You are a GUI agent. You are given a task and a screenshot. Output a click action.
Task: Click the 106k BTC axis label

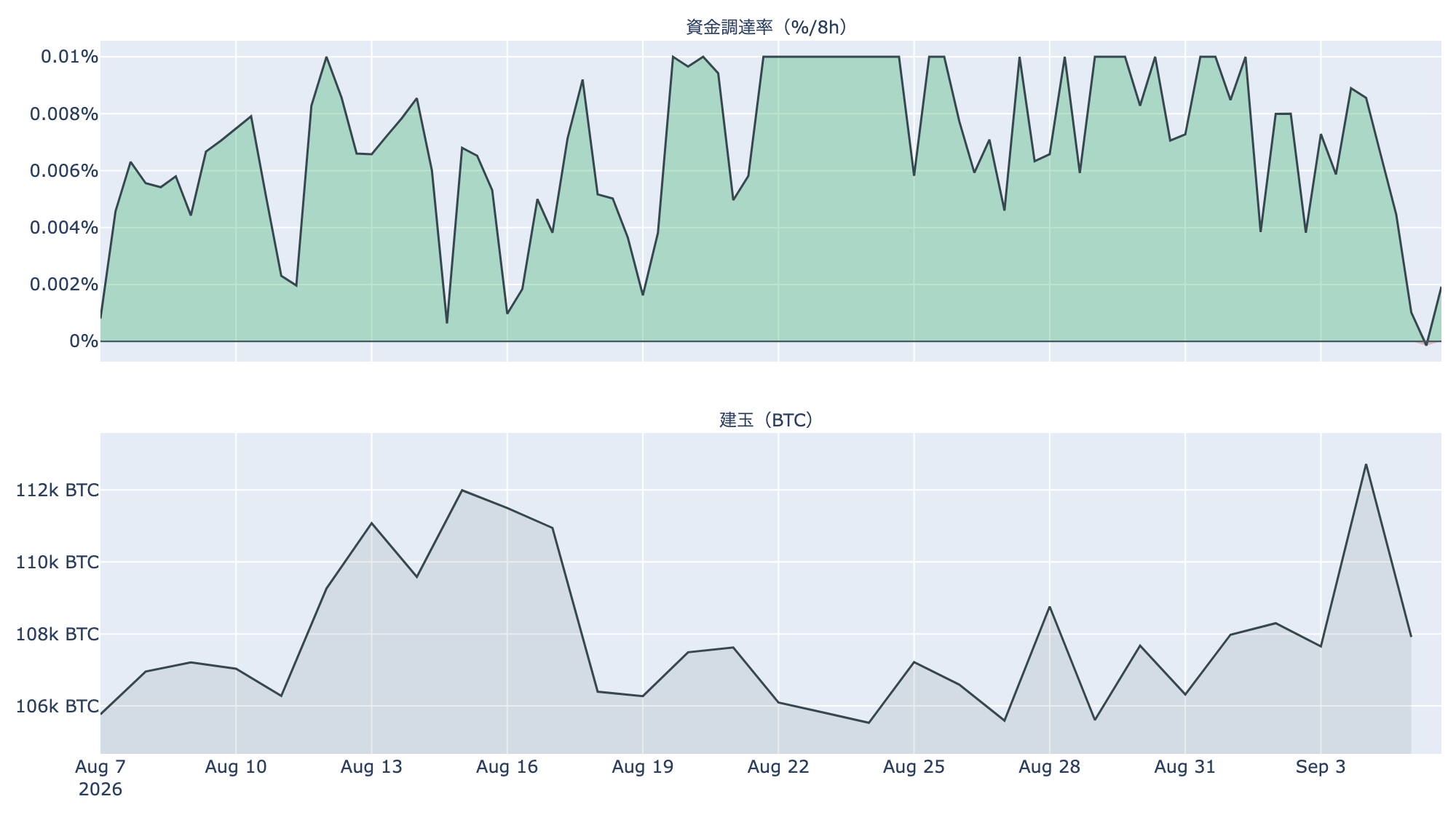coord(58,706)
